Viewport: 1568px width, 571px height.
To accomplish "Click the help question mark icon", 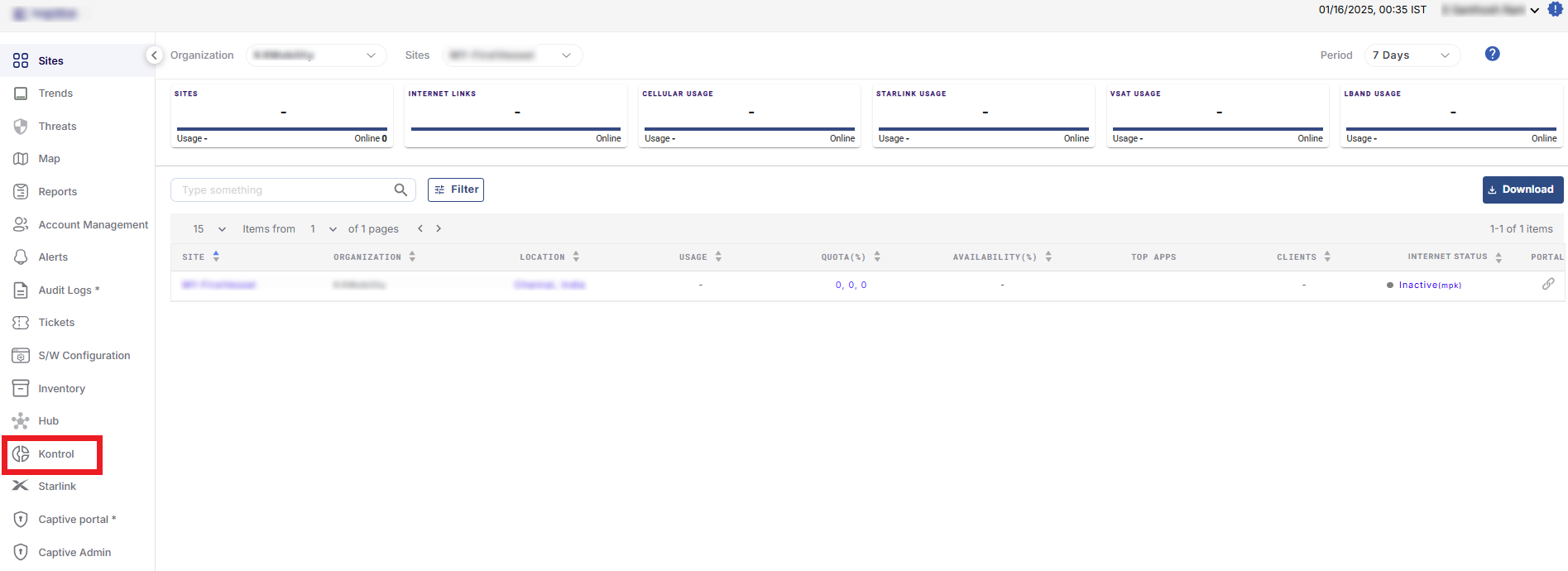I will tap(1492, 54).
